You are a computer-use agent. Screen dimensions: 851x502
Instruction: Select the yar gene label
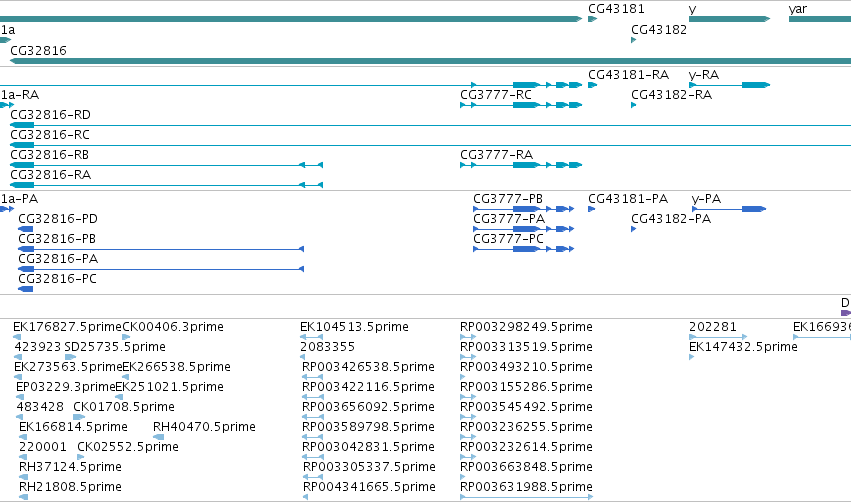coord(797,9)
